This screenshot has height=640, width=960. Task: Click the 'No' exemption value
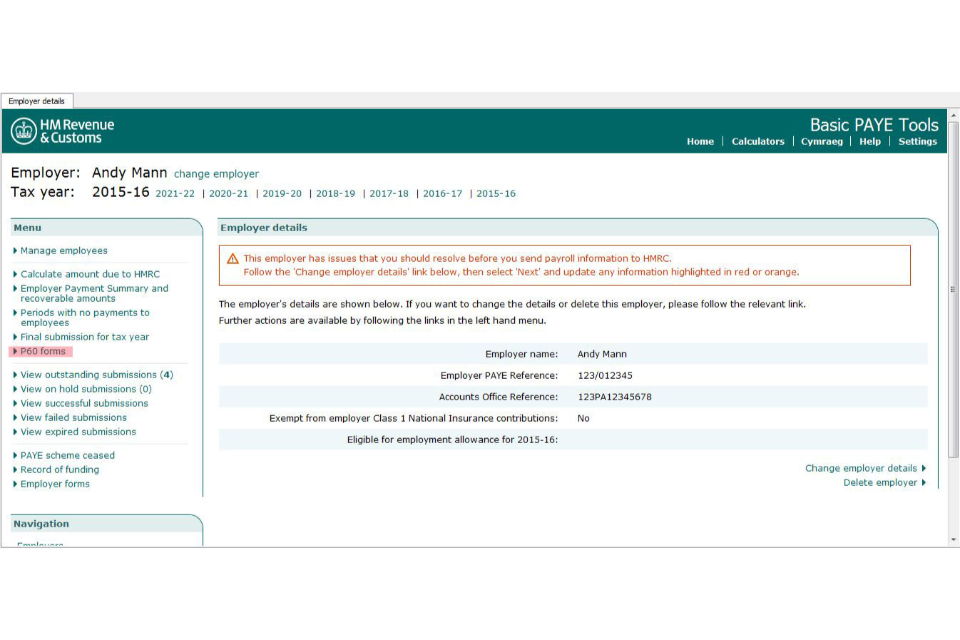click(583, 418)
